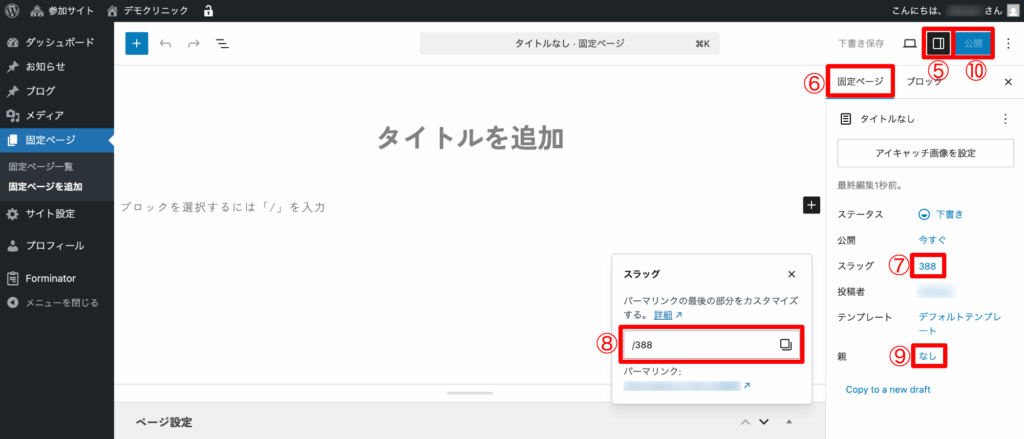Screen dimensions: 1024x439
Task: Open the デフォルトテンプレート template dropdown
Action: (959, 323)
